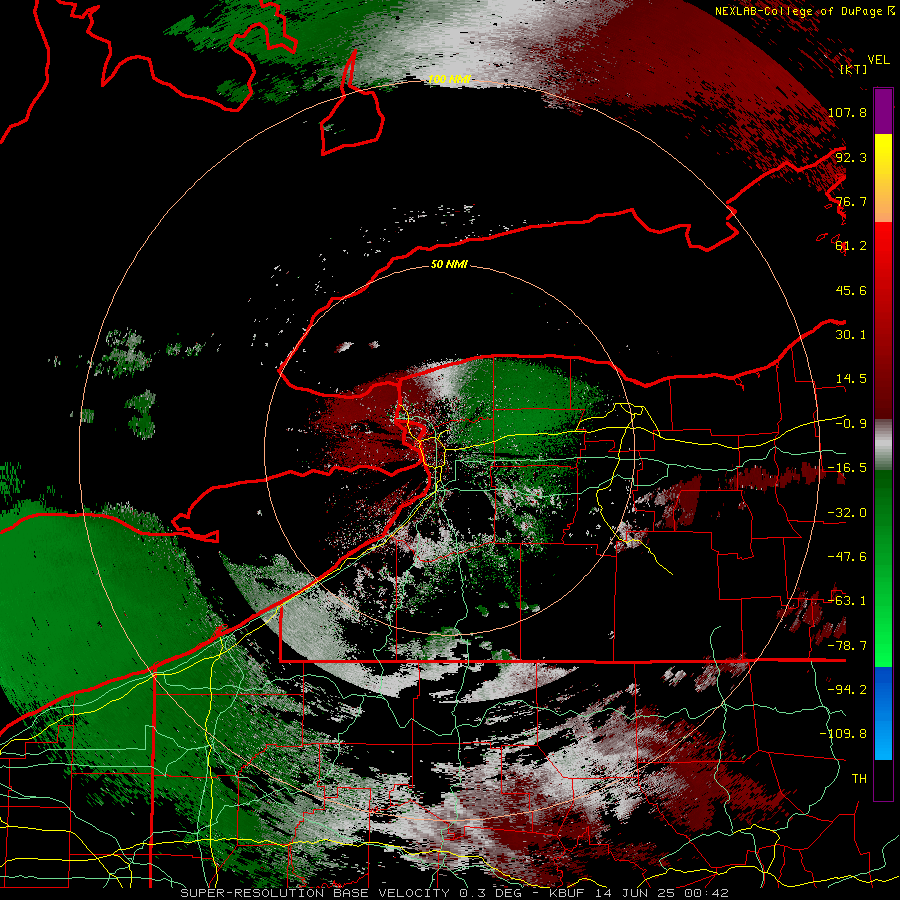Viewport: 900px width, 900px height.
Task: Pick the gray near-zero segment of the colorbar
Action: pyautogui.click(x=883, y=445)
